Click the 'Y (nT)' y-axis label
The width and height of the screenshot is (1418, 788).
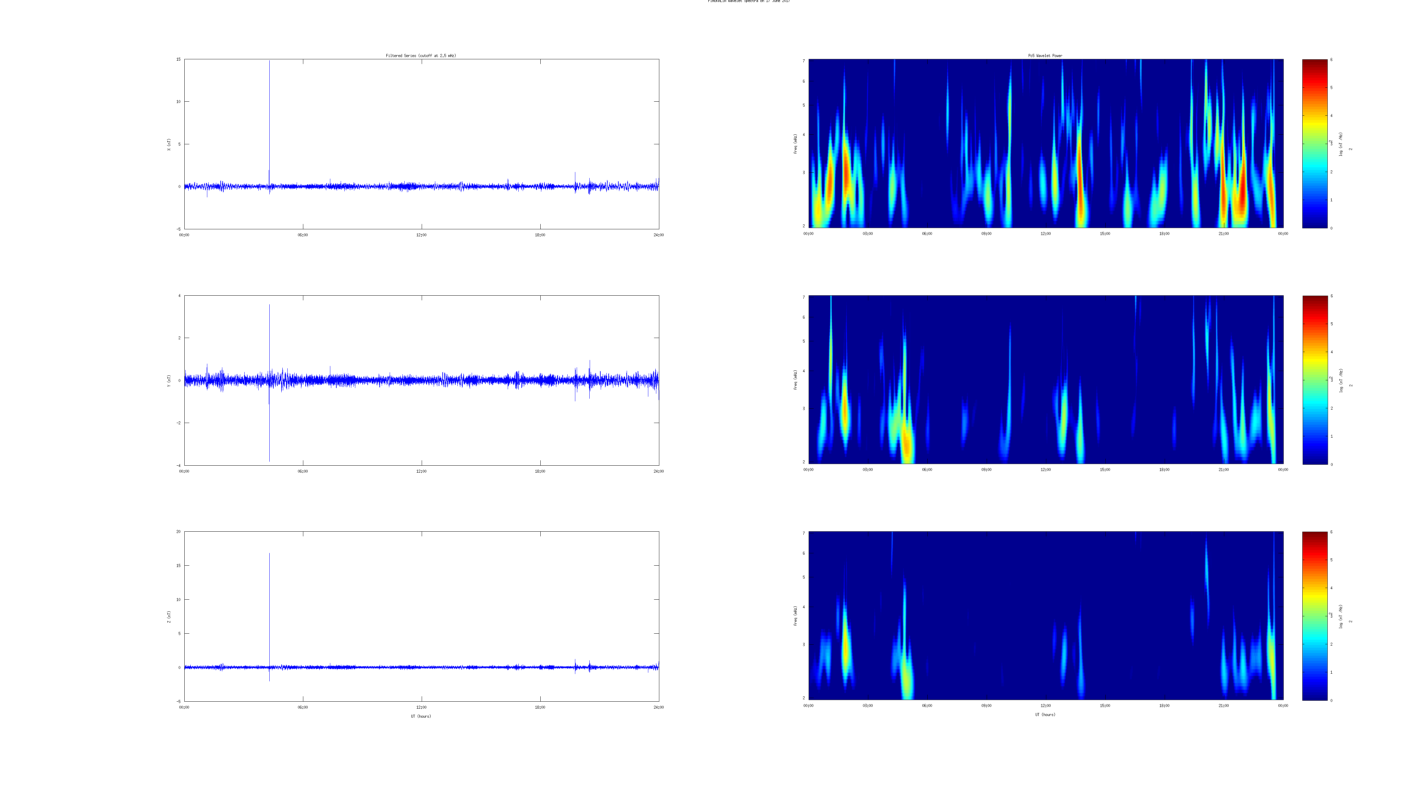[169, 380]
